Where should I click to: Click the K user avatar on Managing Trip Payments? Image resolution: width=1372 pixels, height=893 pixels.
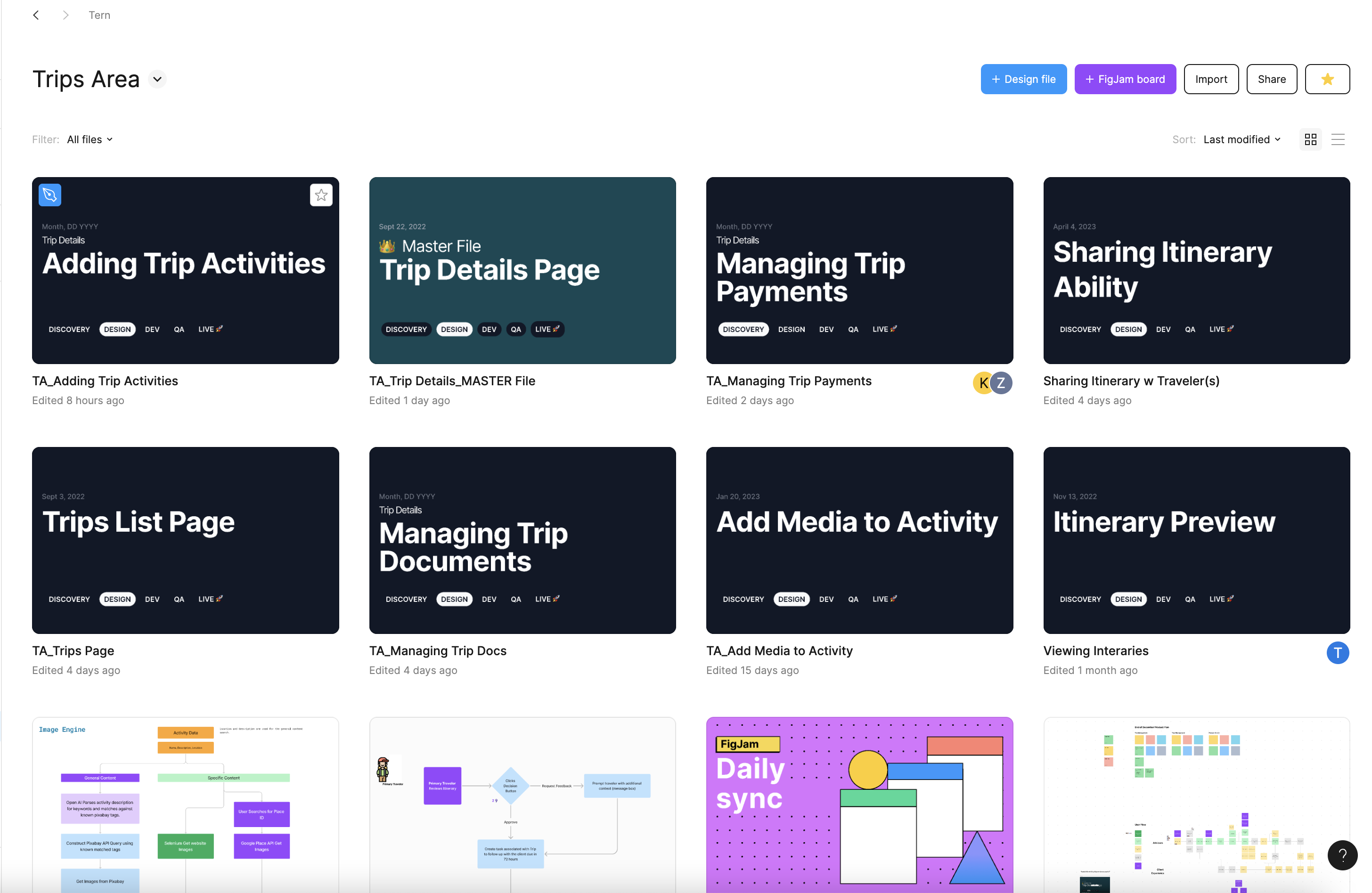pos(982,382)
